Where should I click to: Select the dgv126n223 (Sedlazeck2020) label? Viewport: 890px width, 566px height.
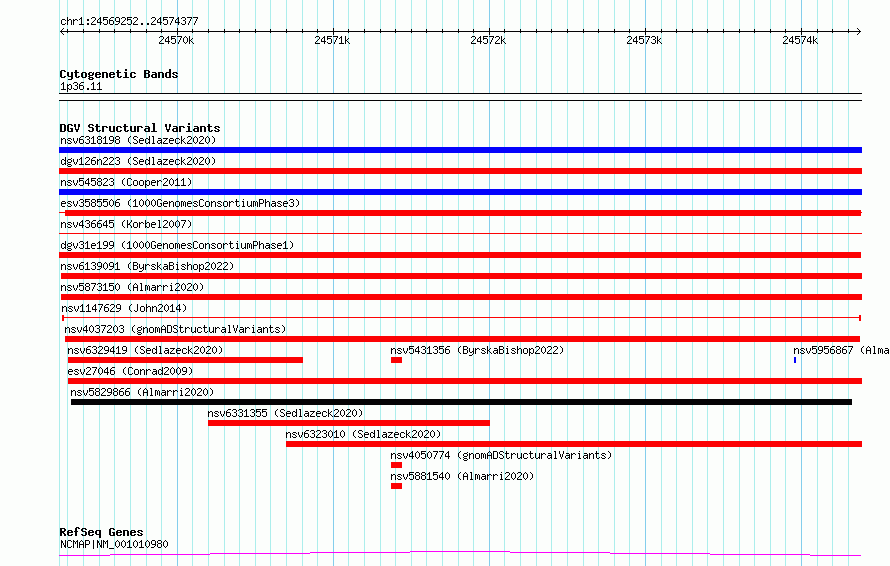coord(138,161)
